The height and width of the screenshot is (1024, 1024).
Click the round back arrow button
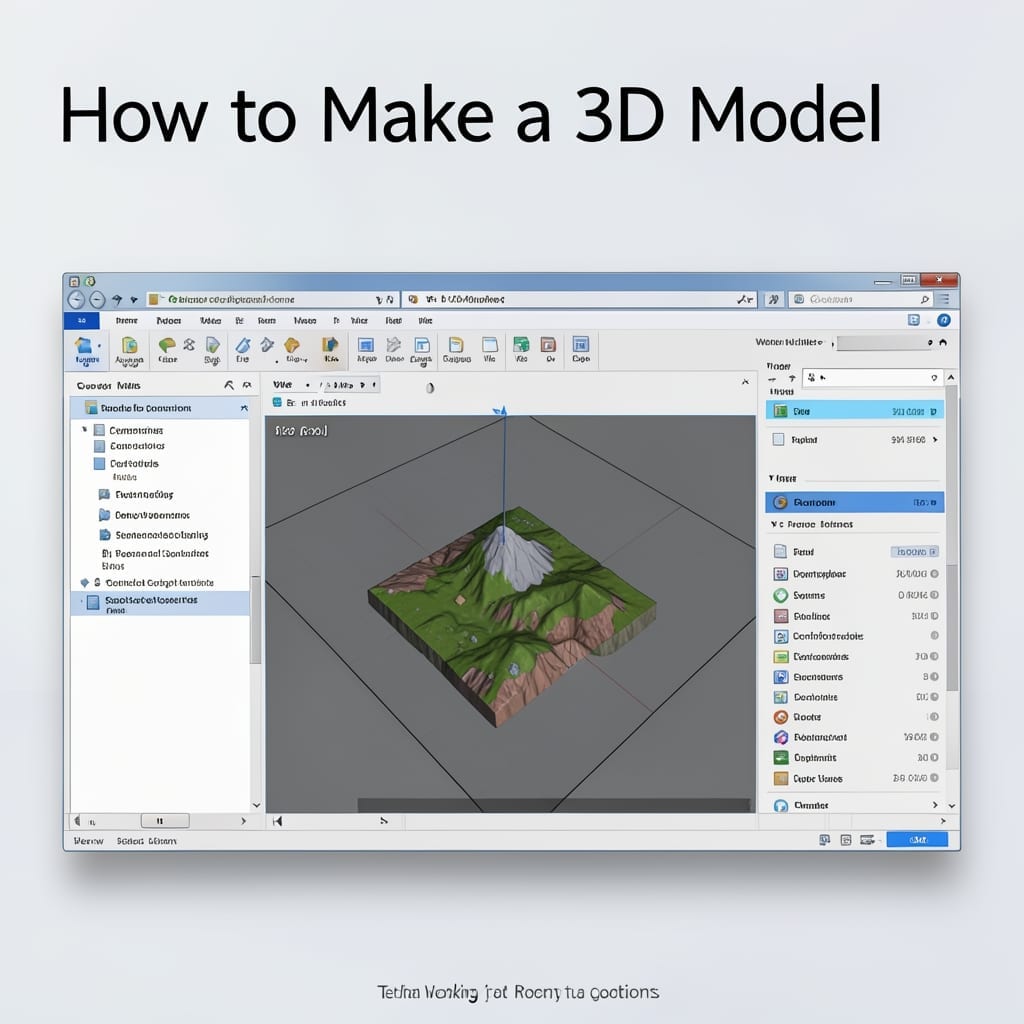tap(76, 300)
